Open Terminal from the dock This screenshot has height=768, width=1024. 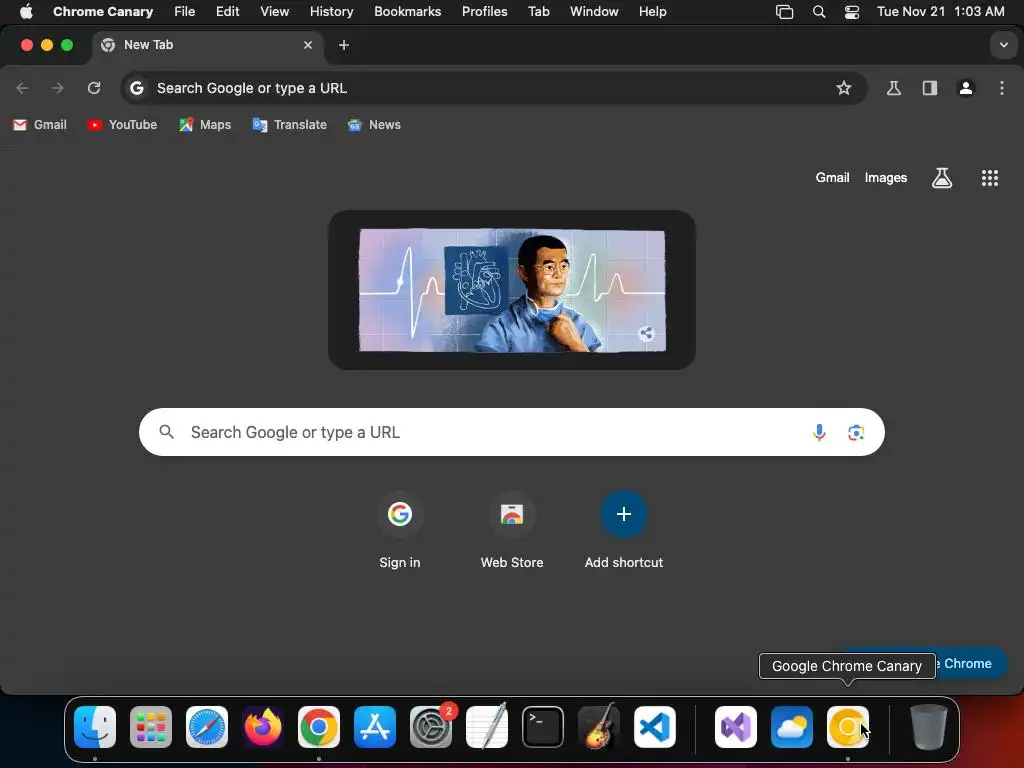click(543, 727)
